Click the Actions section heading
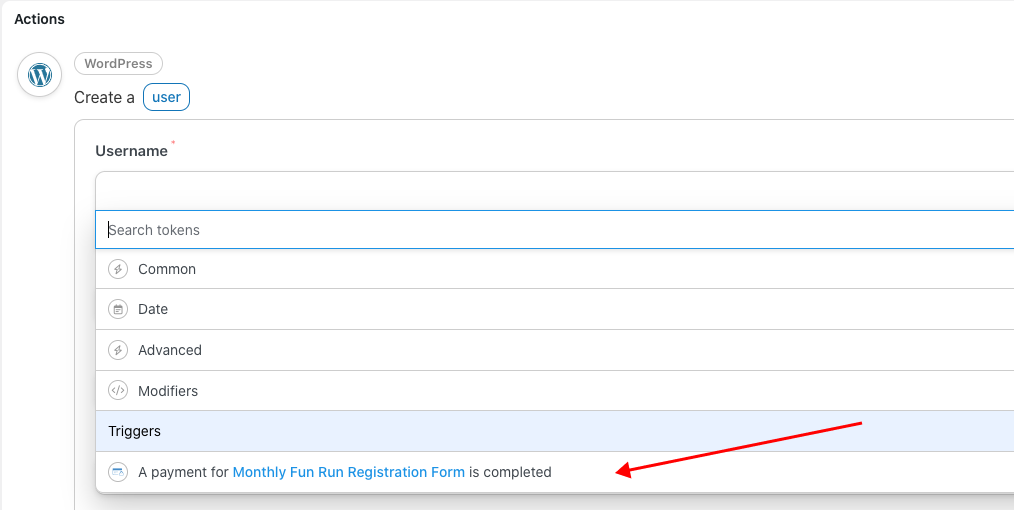Viewport: 1014px width, 510px height. (x=39, y=19)
